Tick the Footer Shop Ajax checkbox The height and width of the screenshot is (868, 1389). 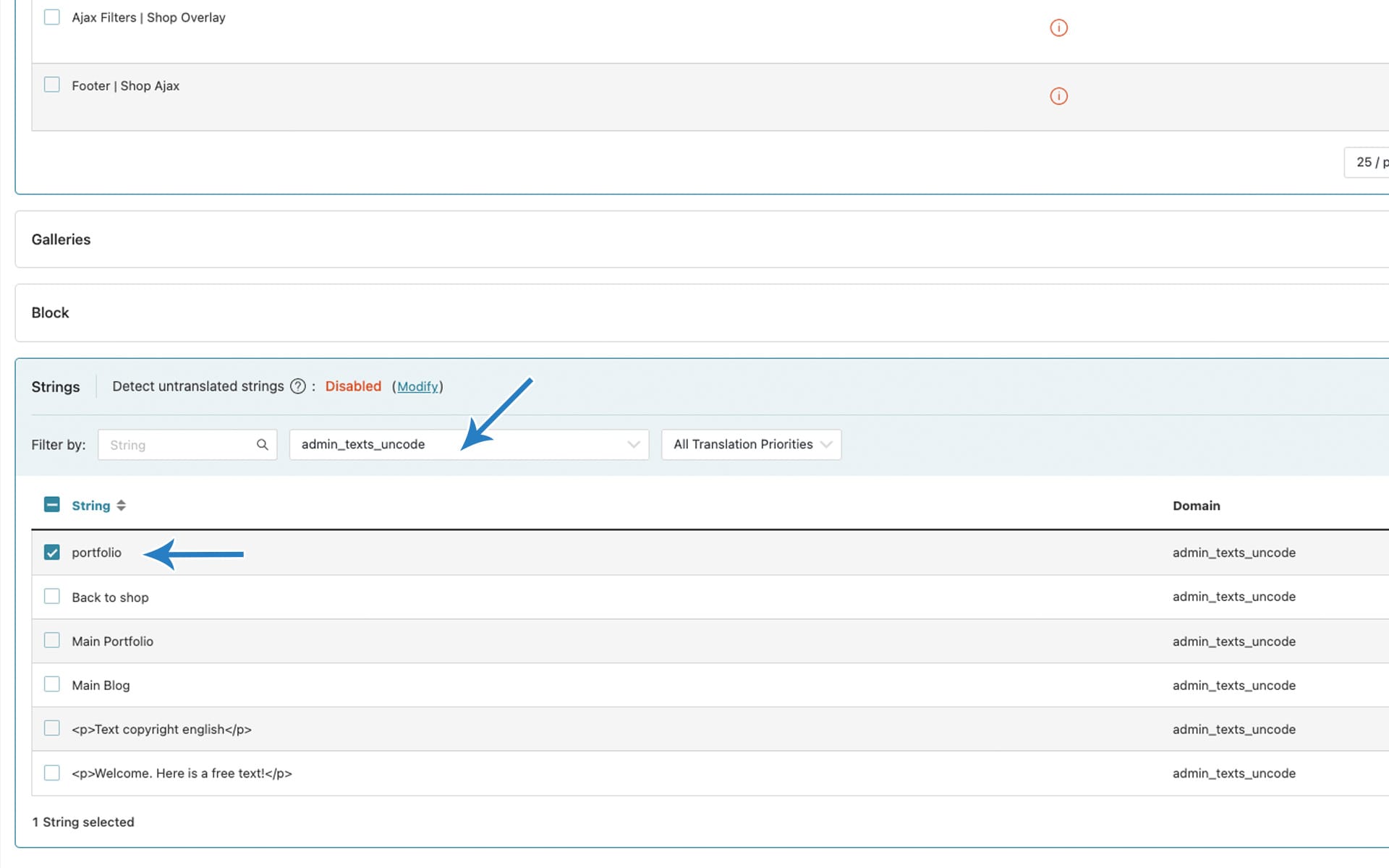(52, 85)
